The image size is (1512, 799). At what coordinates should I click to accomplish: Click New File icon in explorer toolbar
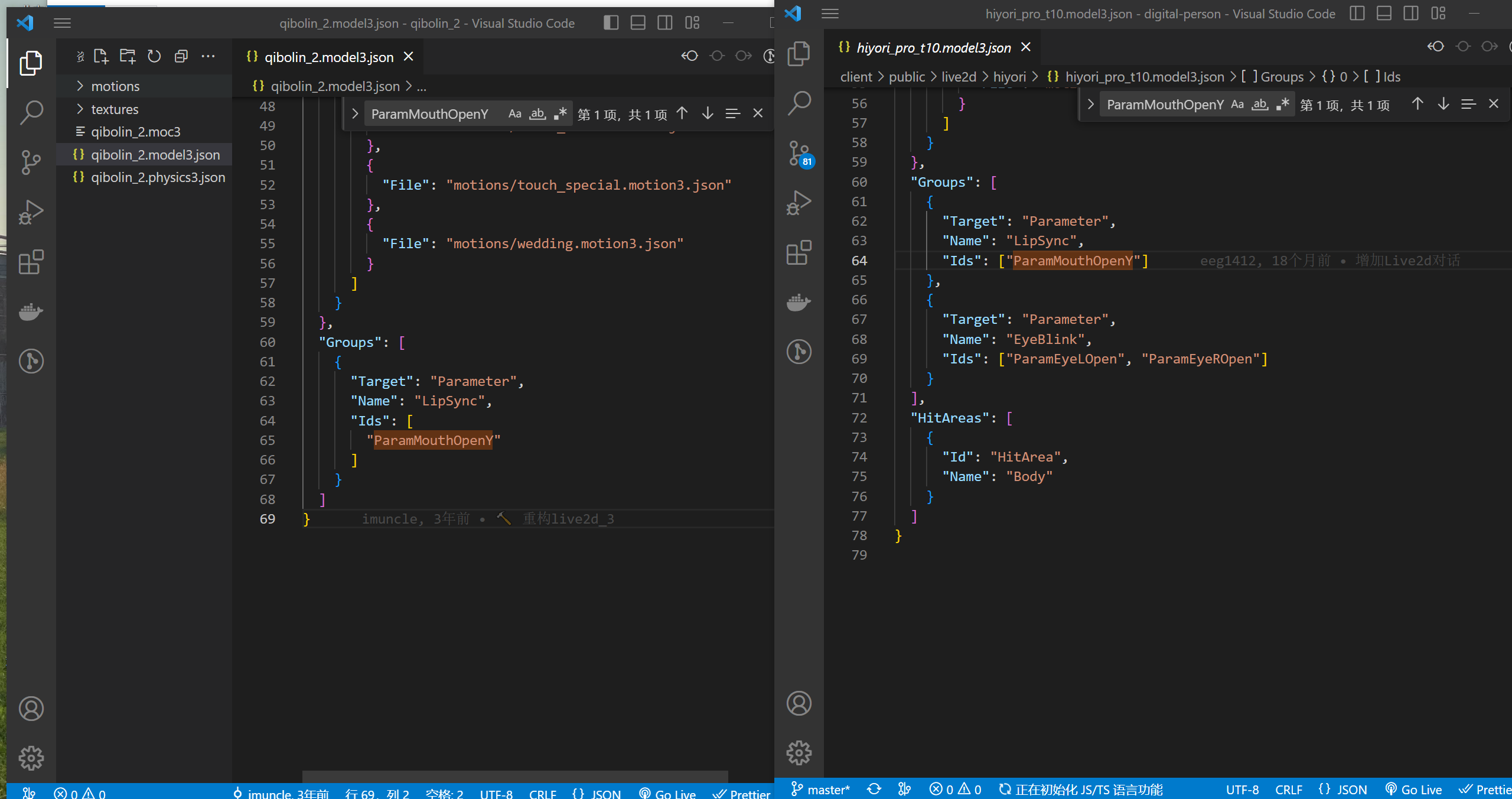pos(101,56)
